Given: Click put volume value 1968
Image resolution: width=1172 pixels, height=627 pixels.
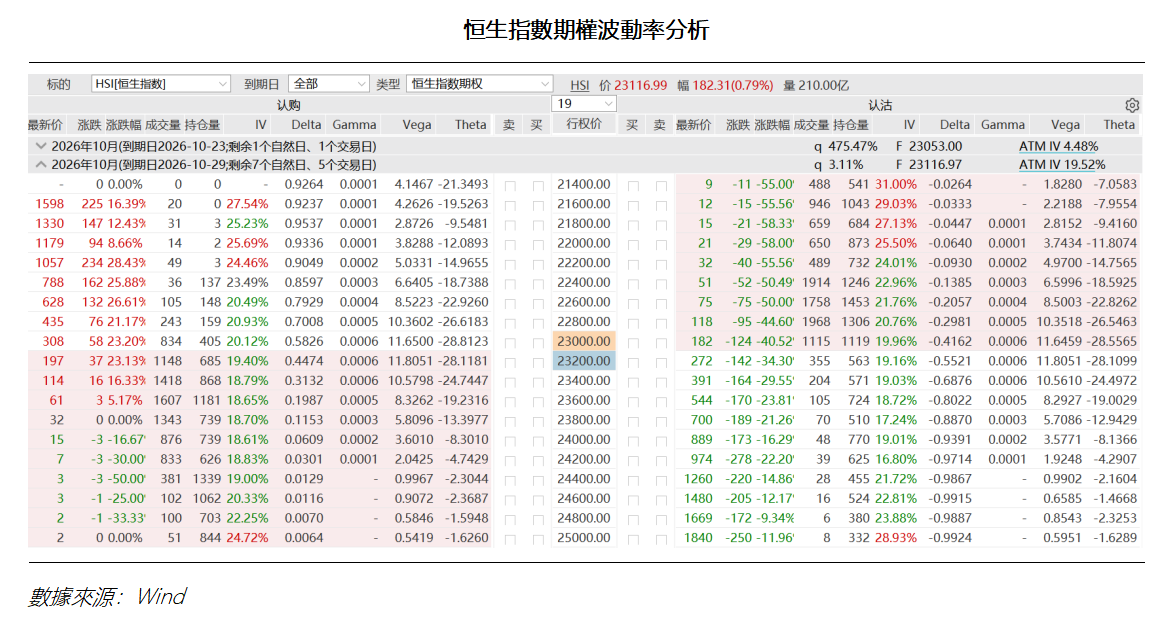Looking at the screenshot, I should click(815, 322).
